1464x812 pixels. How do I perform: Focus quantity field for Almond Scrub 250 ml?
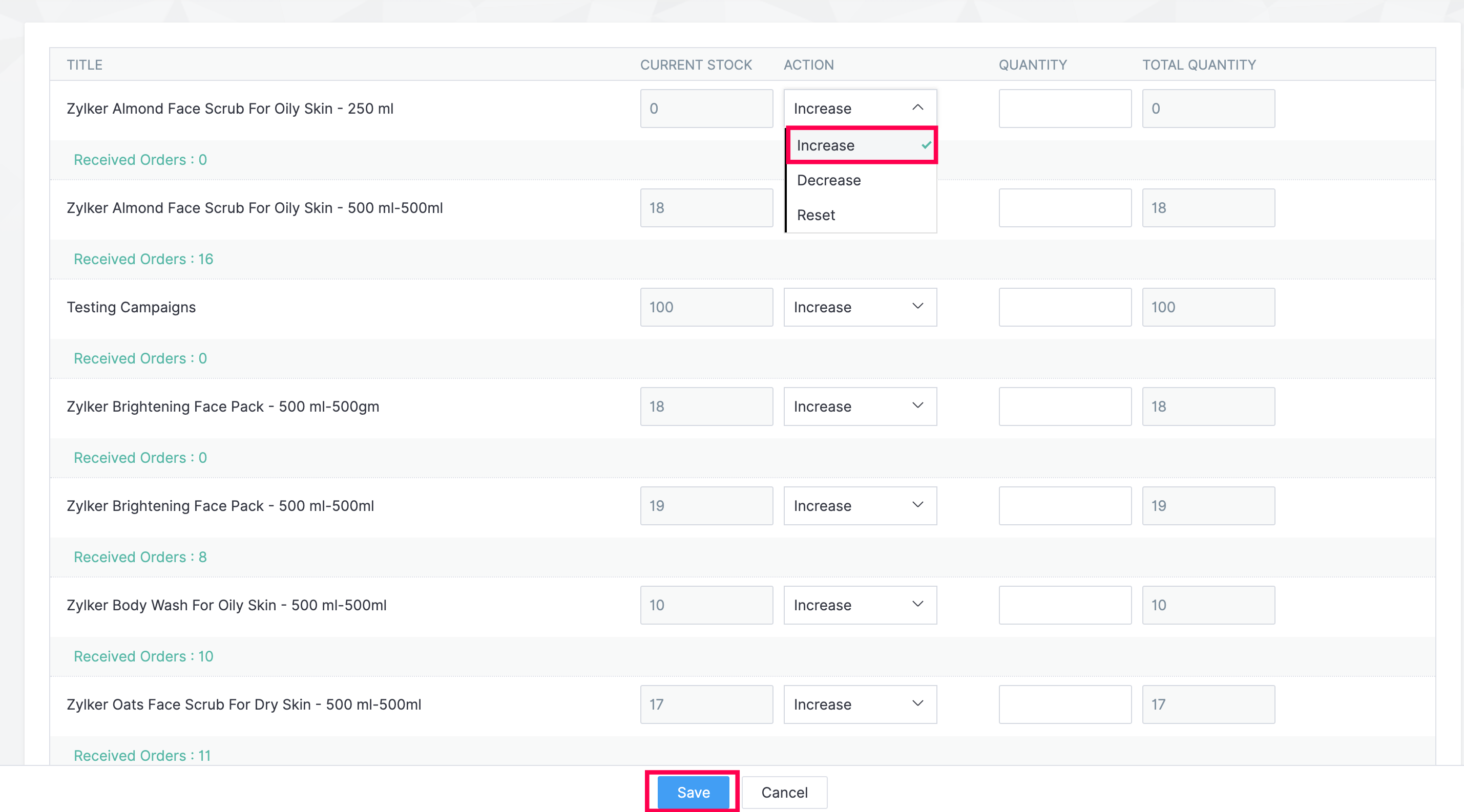point(1064,109)
